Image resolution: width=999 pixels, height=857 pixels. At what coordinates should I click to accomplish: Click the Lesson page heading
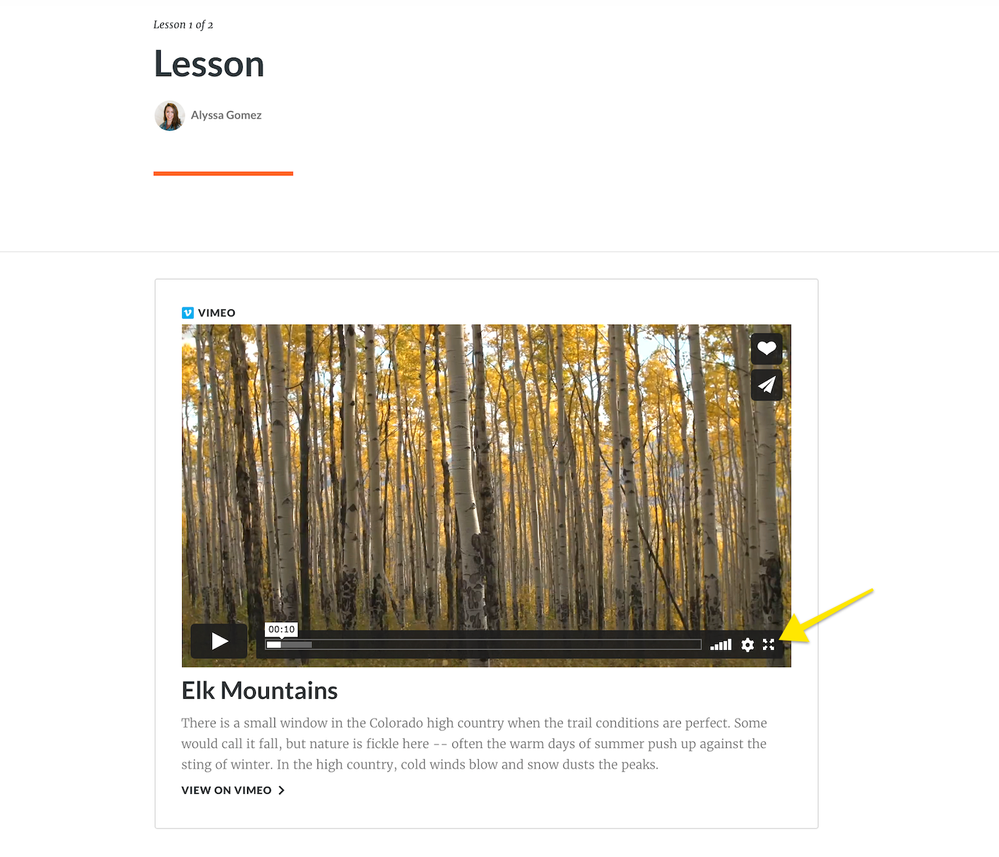209,64
